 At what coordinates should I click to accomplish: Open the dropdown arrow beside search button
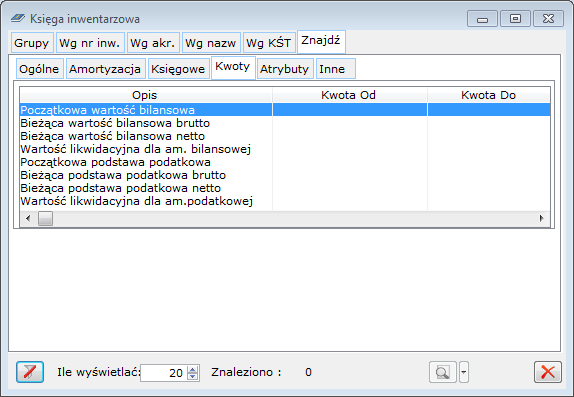464,372
